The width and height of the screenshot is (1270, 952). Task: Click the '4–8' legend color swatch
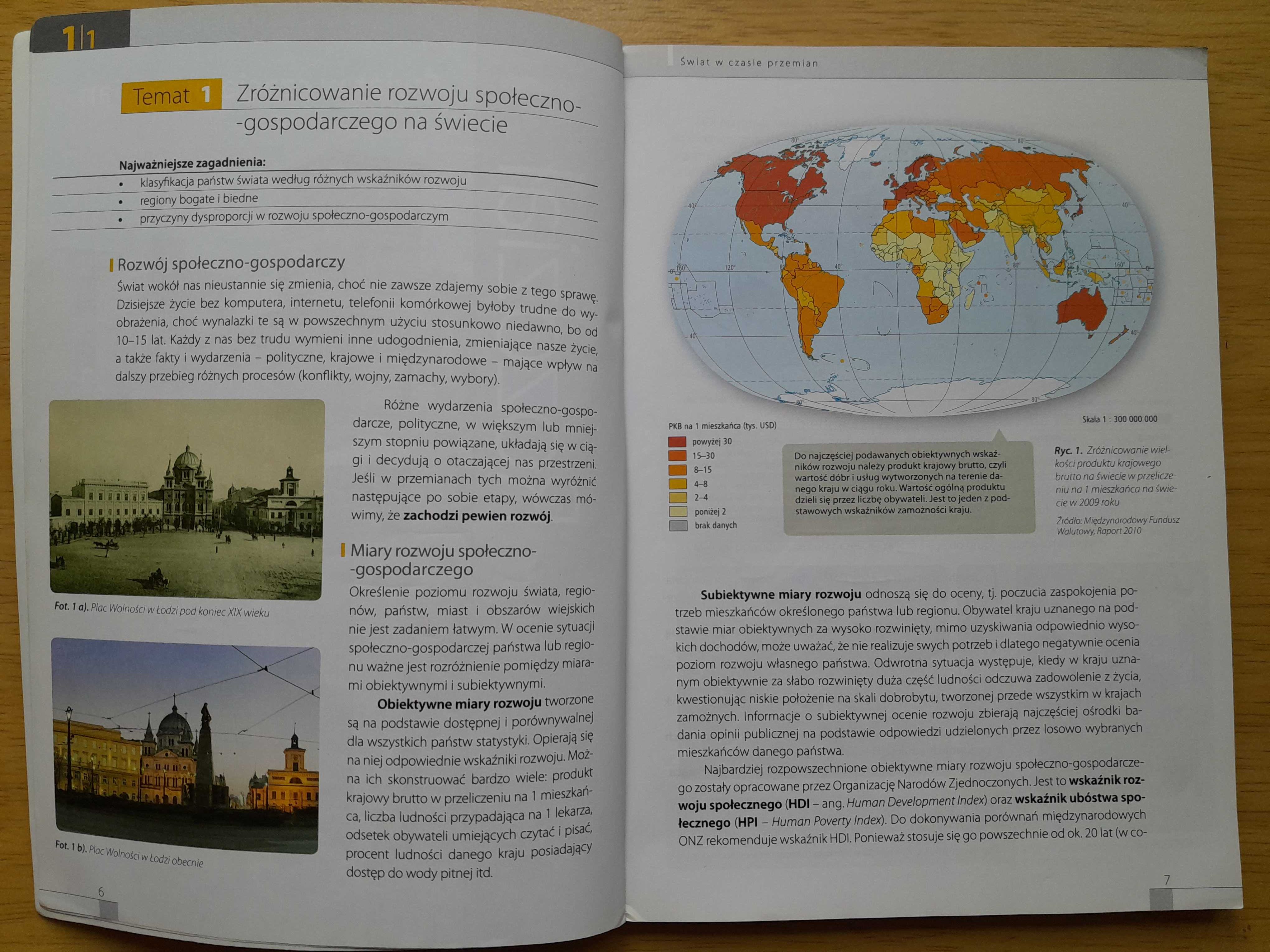[x=677, y=484]
